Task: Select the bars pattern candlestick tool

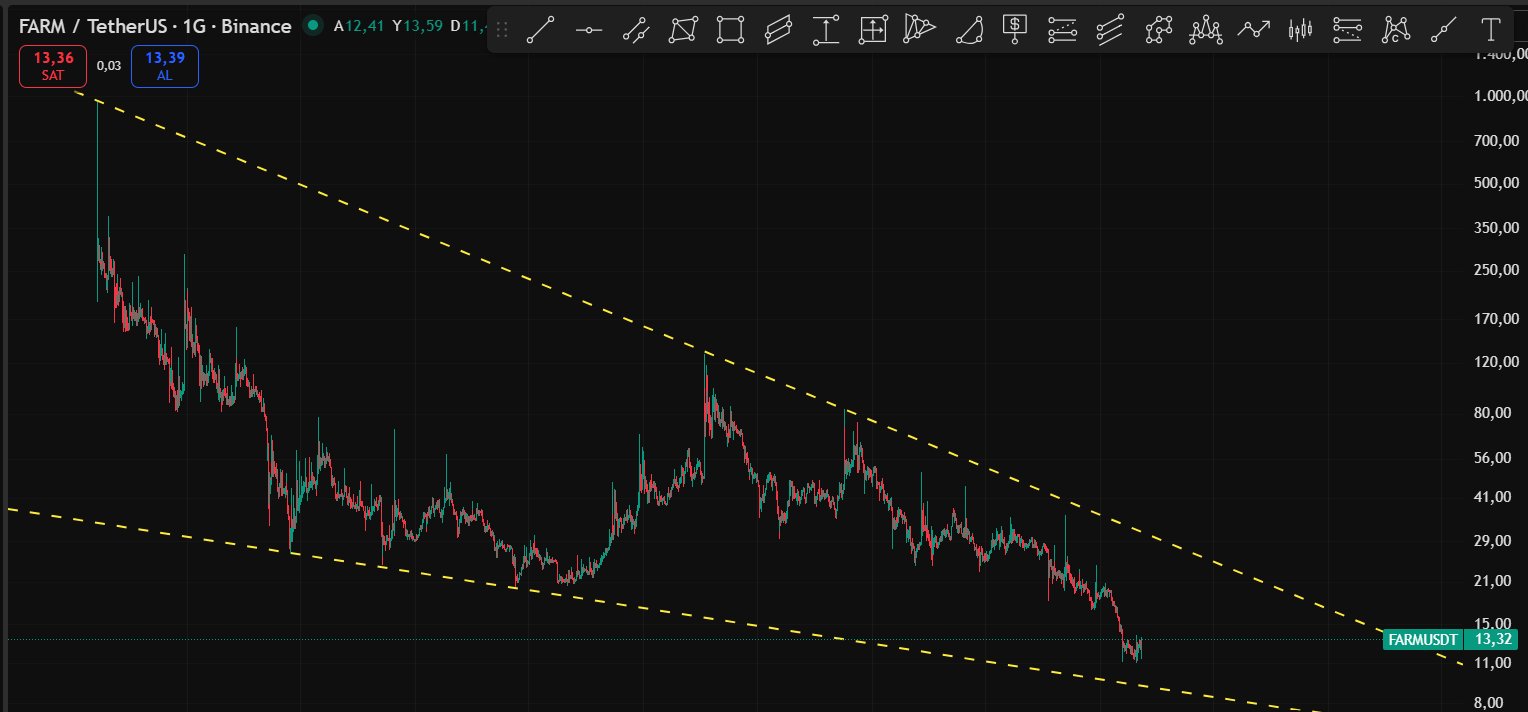Action: click(x=1300, y=30)
